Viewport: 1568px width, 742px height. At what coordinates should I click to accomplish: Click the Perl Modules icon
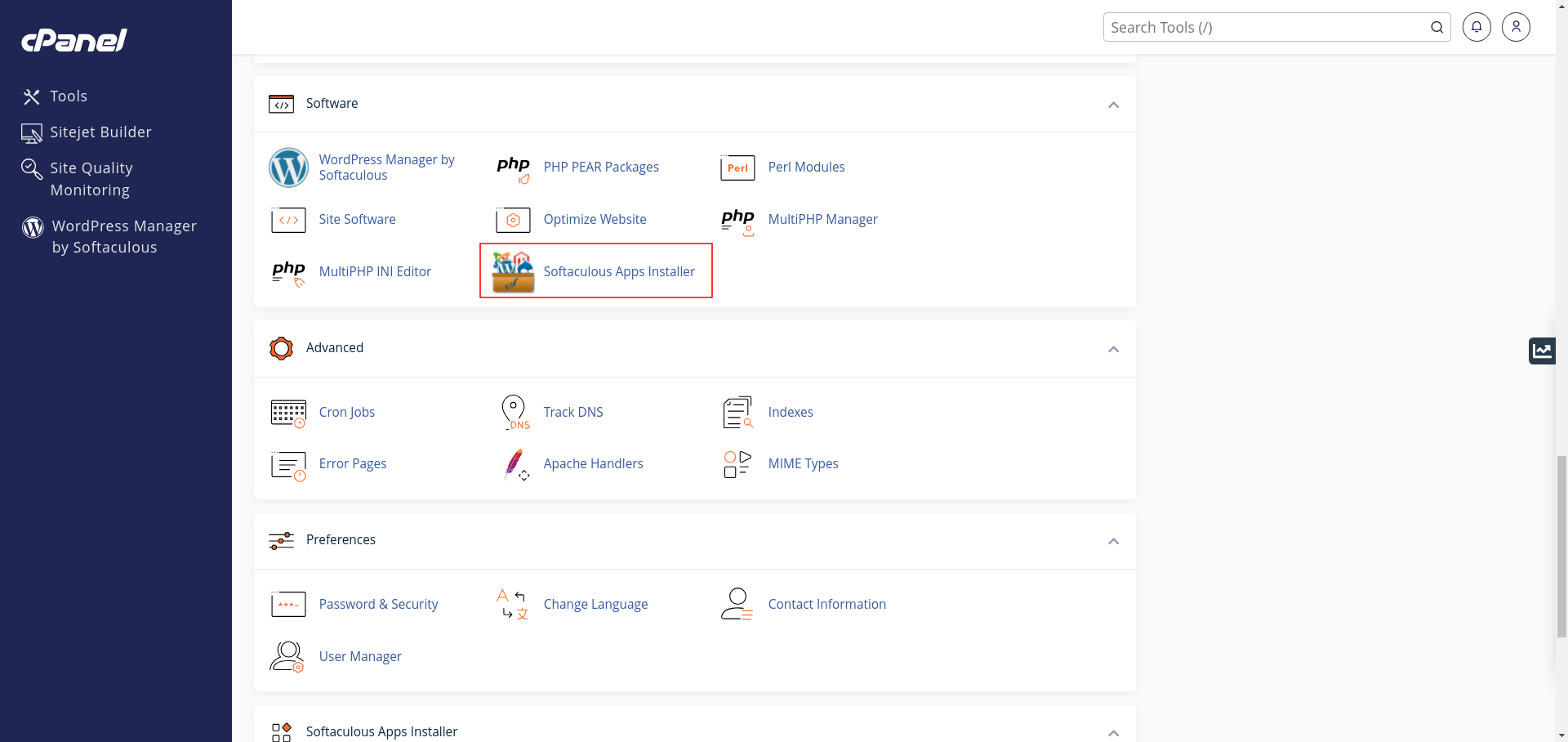coord(737,168)
